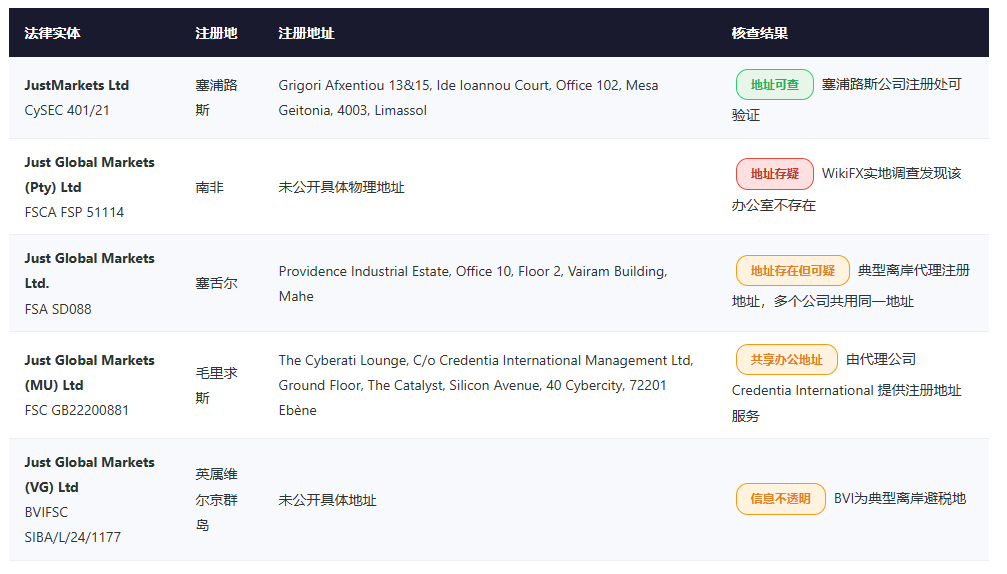Click the 法律实体 column header

coord(53,33)
